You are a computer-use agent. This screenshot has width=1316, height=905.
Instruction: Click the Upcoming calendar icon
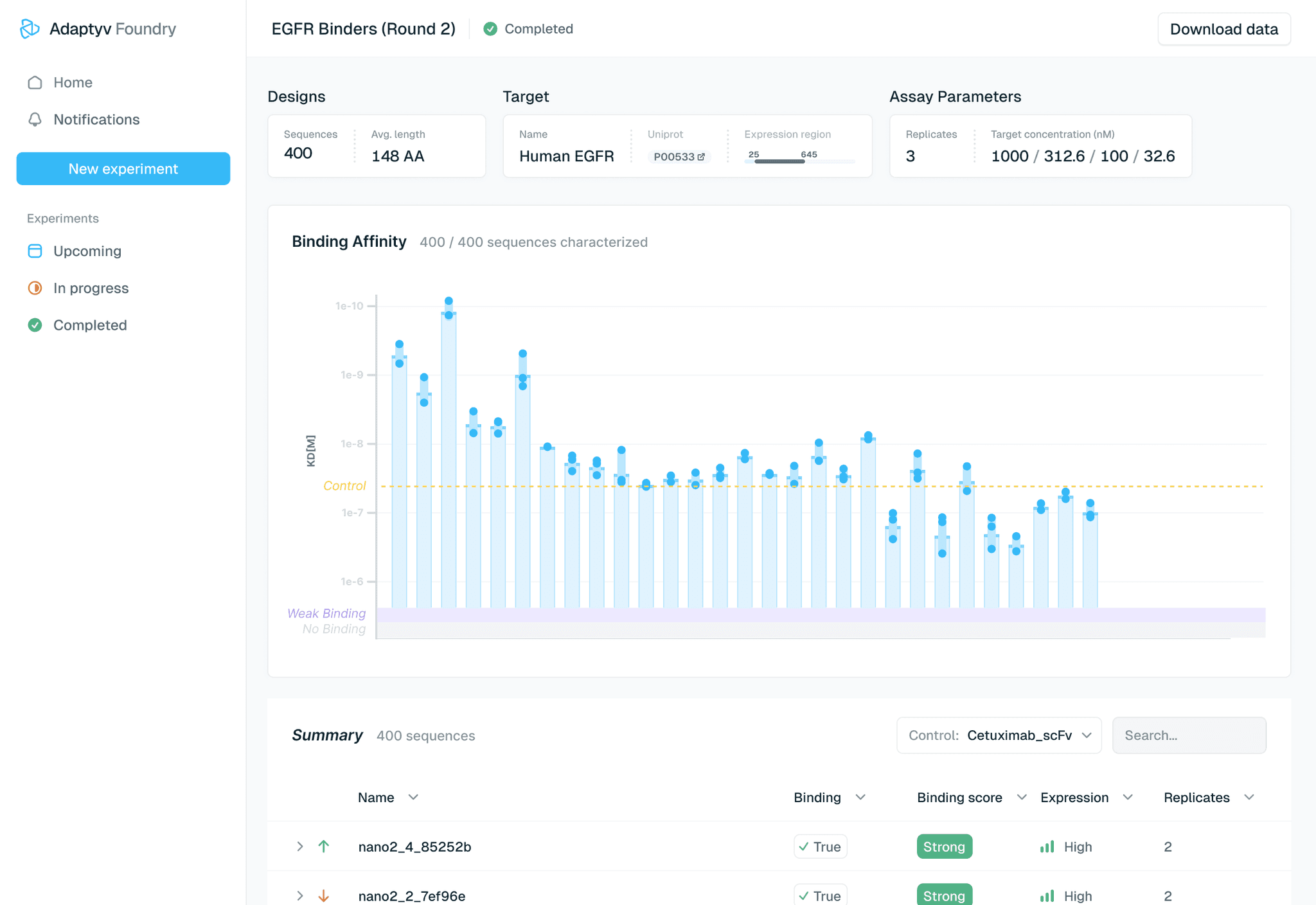35,251
